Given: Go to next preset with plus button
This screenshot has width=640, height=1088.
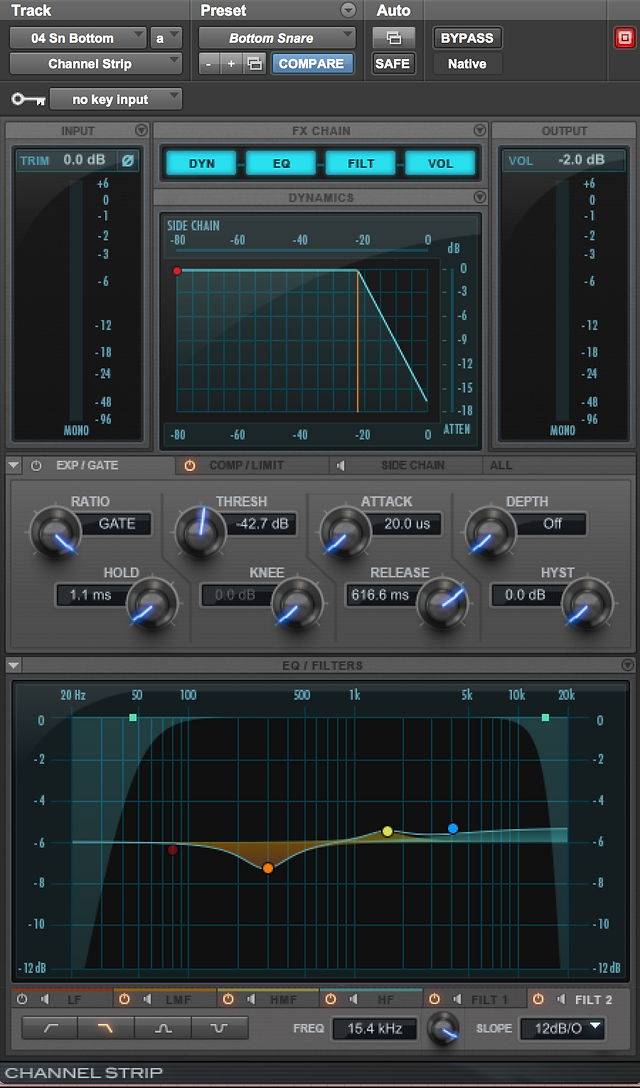Looking at the screenshot, I should (231, 64).
